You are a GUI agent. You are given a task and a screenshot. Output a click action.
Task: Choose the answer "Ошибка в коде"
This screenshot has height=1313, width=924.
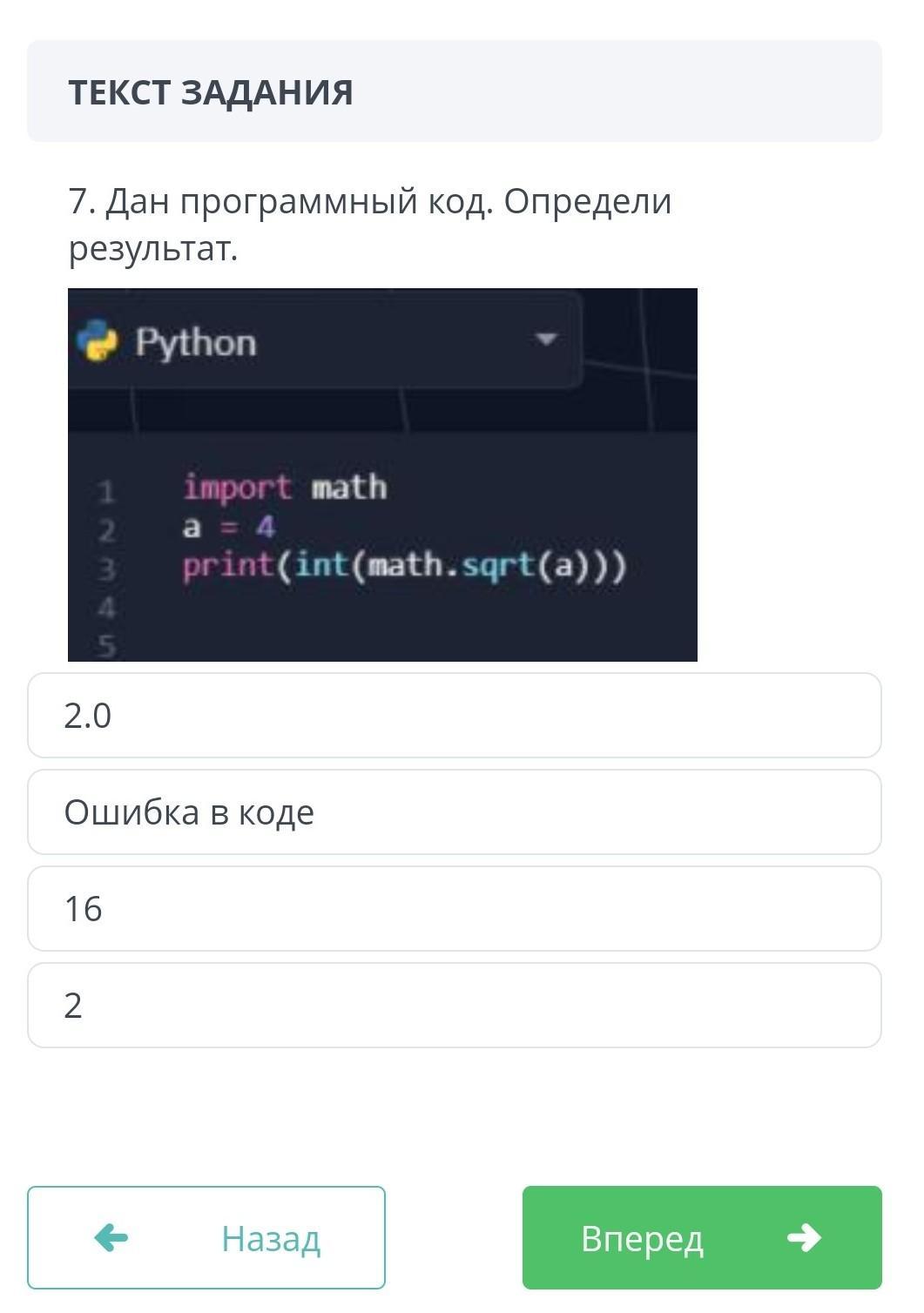click(454, 812)
